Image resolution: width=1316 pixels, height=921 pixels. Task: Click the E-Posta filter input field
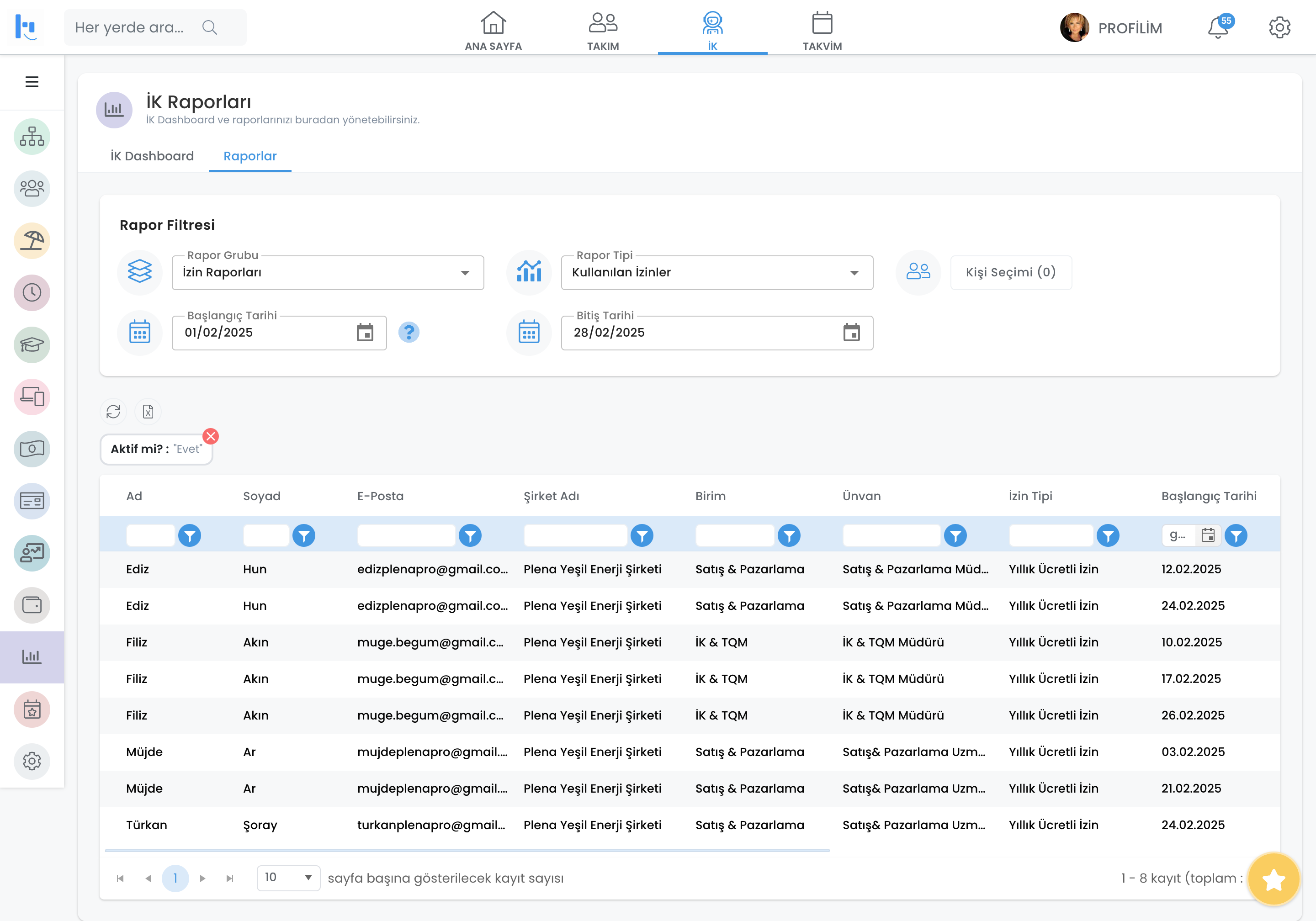point(406,535)
